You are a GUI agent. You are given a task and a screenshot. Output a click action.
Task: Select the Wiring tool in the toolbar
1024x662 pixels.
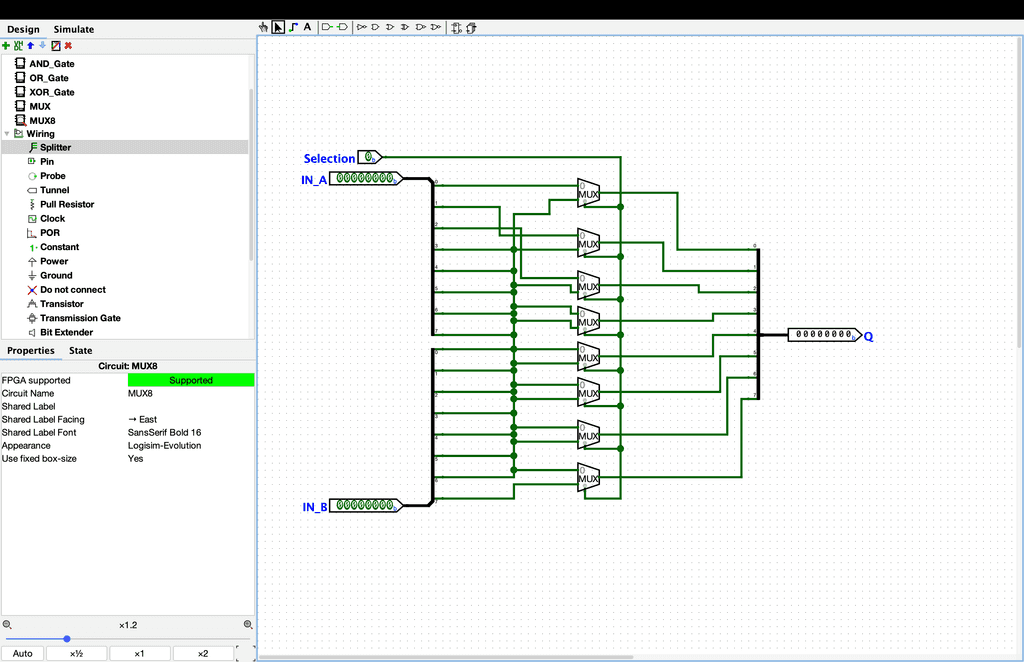click(293, 28)
